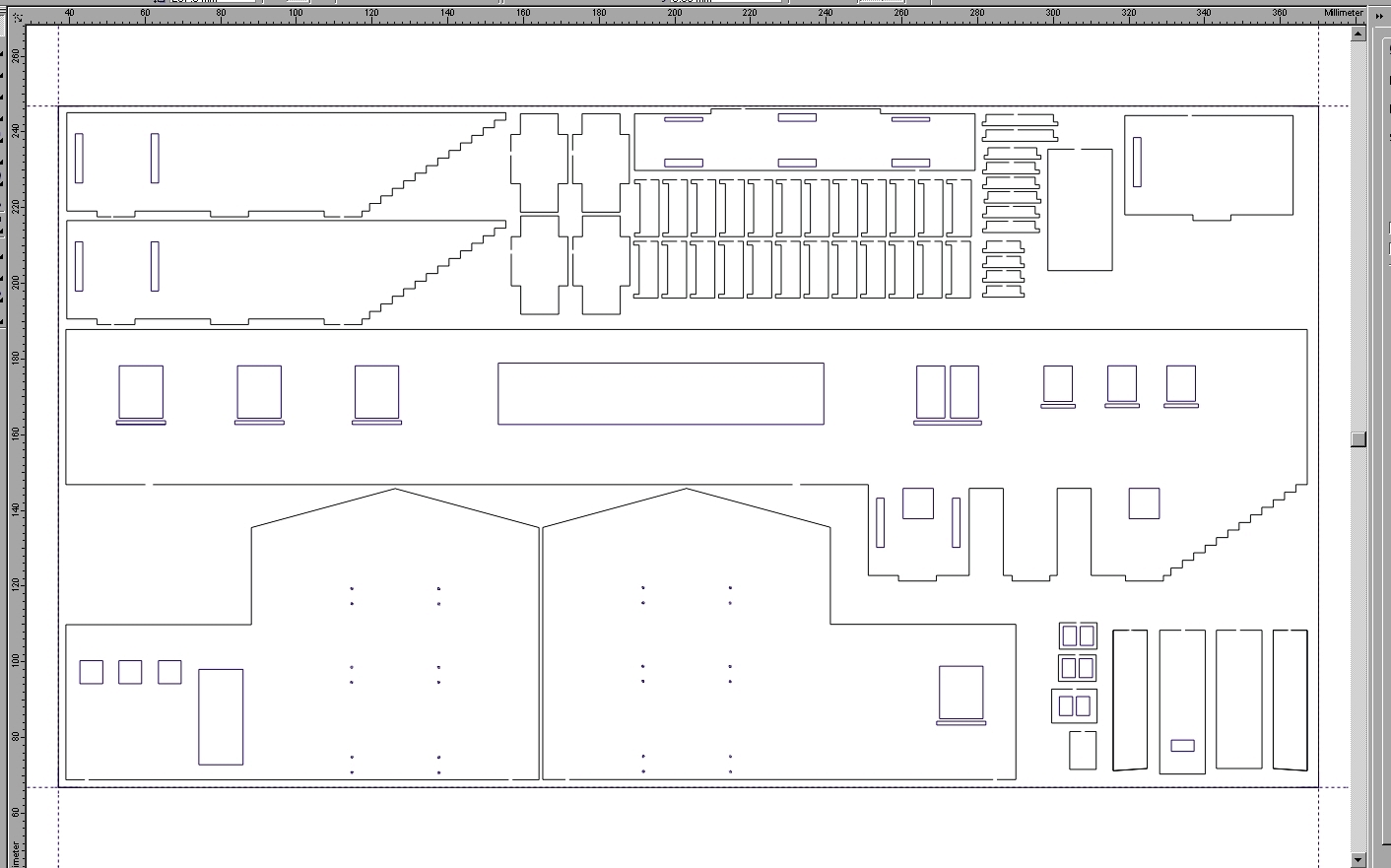Click the vertical scrollbar up arrow
This screenshot has height=868, width=1391.
pos(1358,33)
